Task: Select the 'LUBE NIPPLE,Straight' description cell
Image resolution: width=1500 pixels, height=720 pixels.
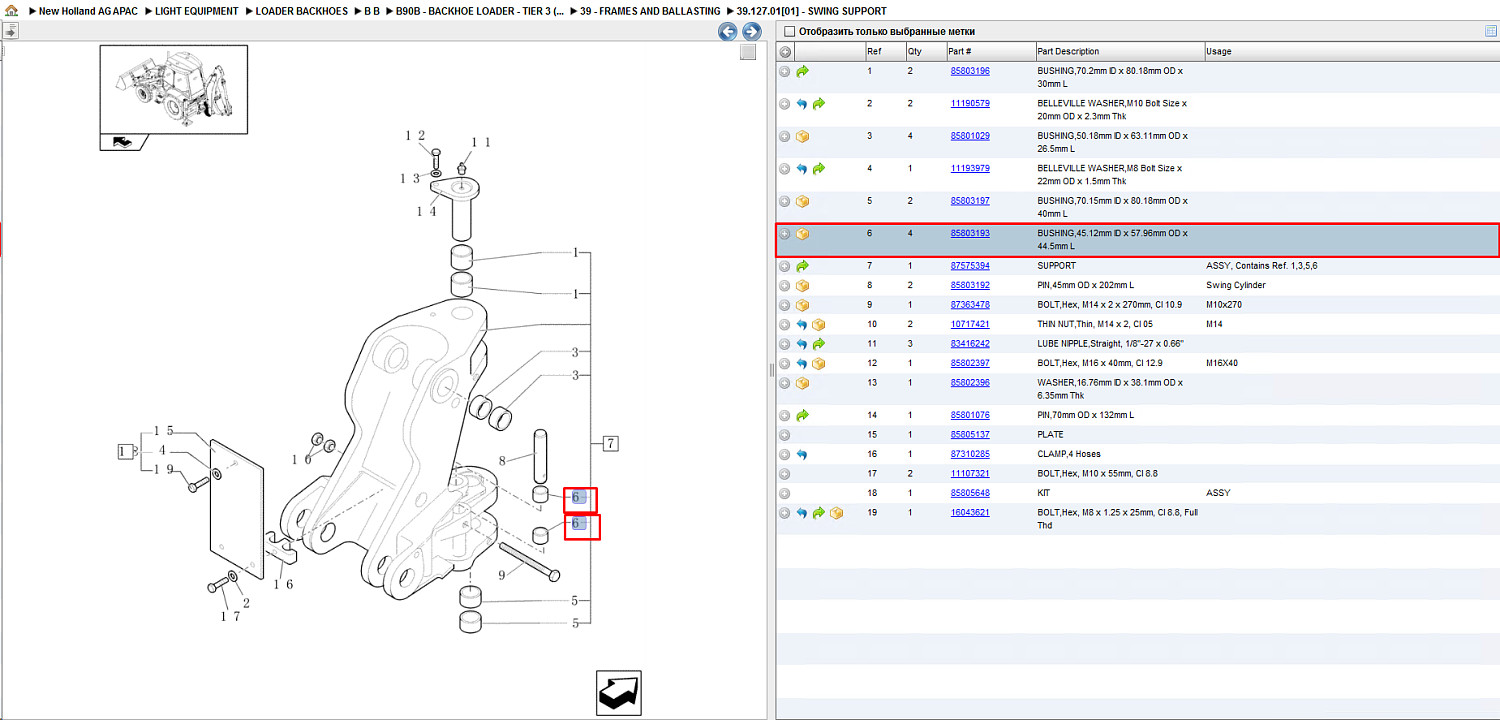Action: click(1110, 344)
